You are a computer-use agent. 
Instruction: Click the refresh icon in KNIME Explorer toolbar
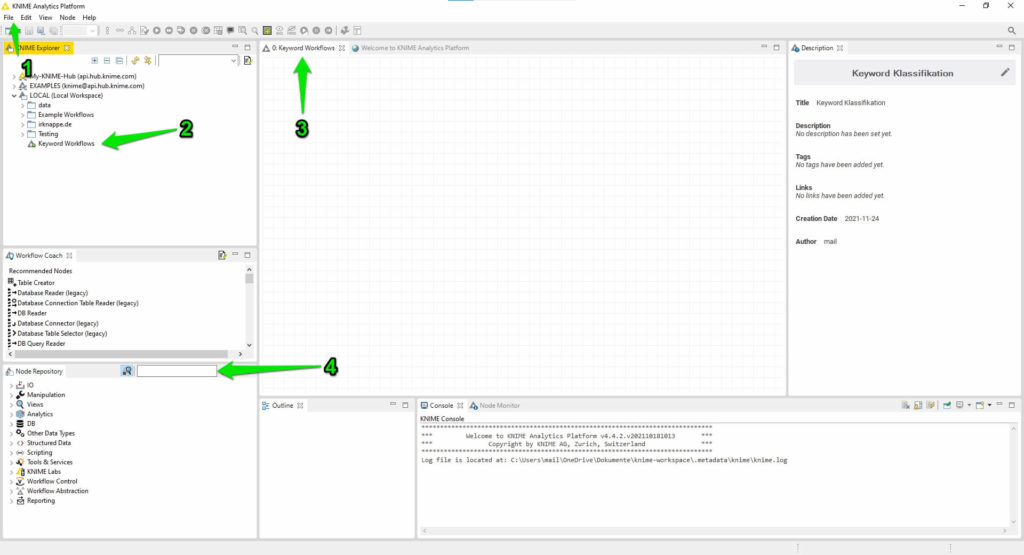click(x=135, y=61)
